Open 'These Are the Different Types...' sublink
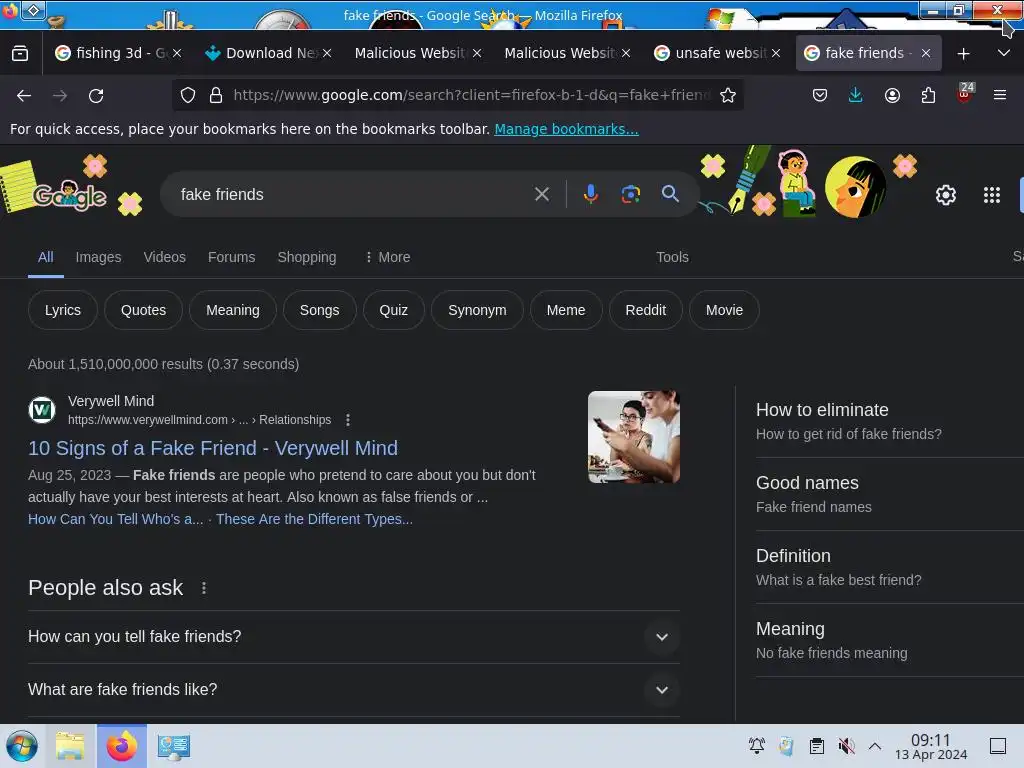Screen dimensions: 1024x768 [314, 519]
